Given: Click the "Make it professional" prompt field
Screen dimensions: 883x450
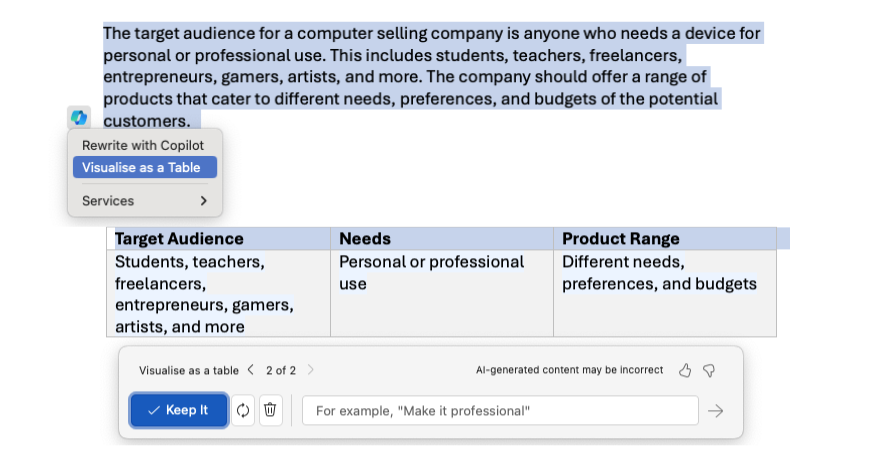Looking at the screenshot, I should (500, 410).
